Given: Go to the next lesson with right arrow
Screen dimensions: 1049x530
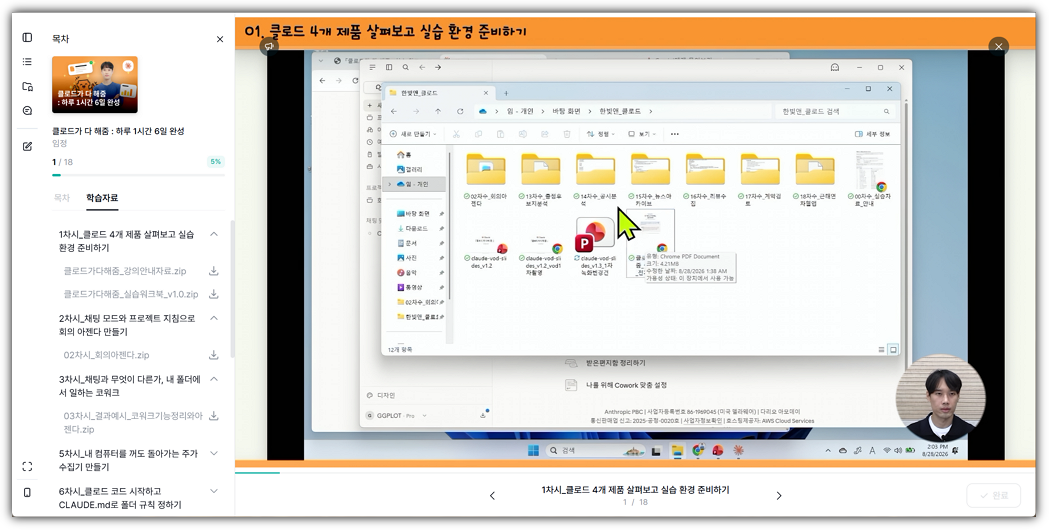Looking at the screenshot, I should coord(779,496).
